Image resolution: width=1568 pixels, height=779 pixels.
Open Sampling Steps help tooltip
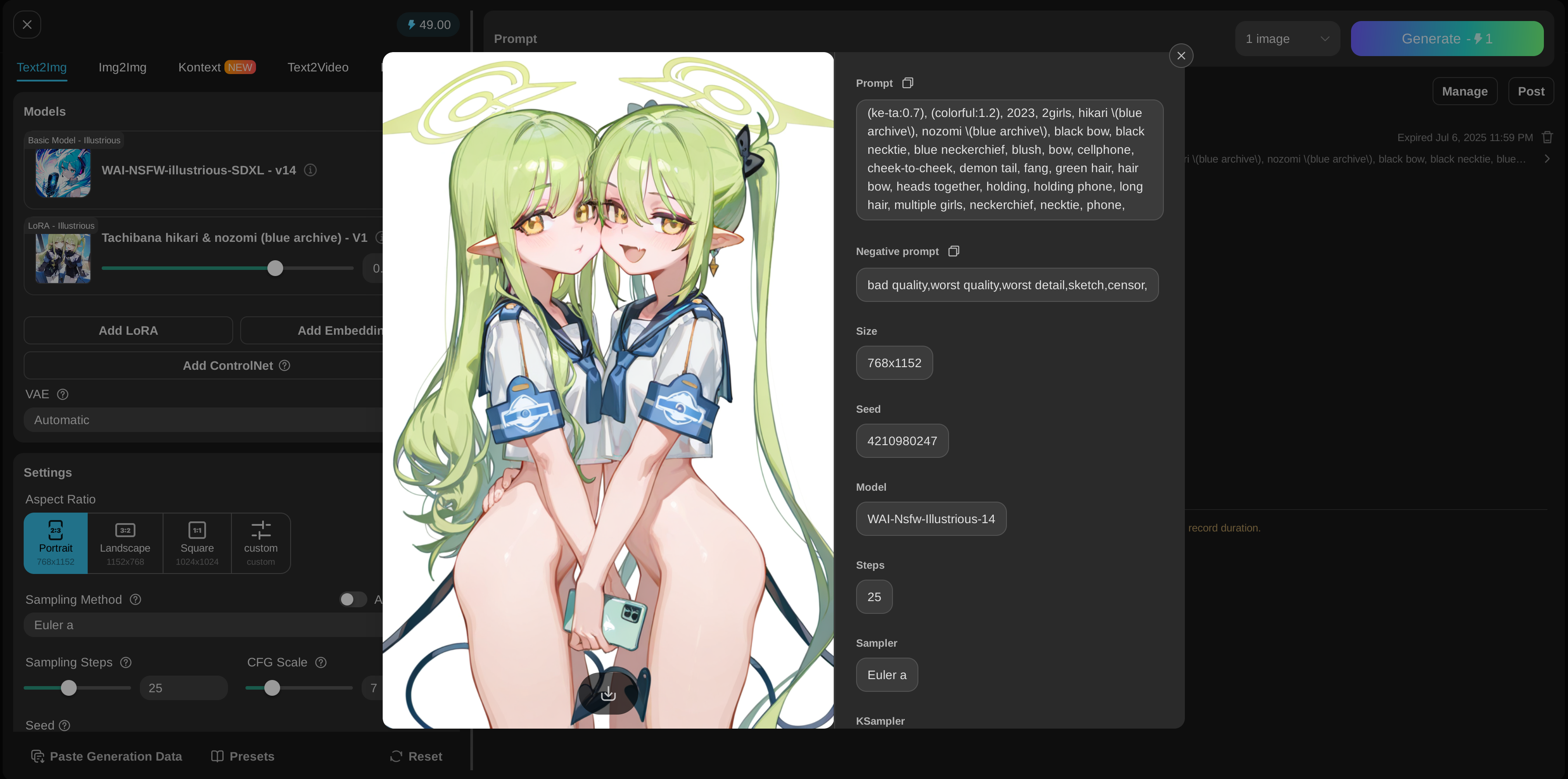coord(126,662)
